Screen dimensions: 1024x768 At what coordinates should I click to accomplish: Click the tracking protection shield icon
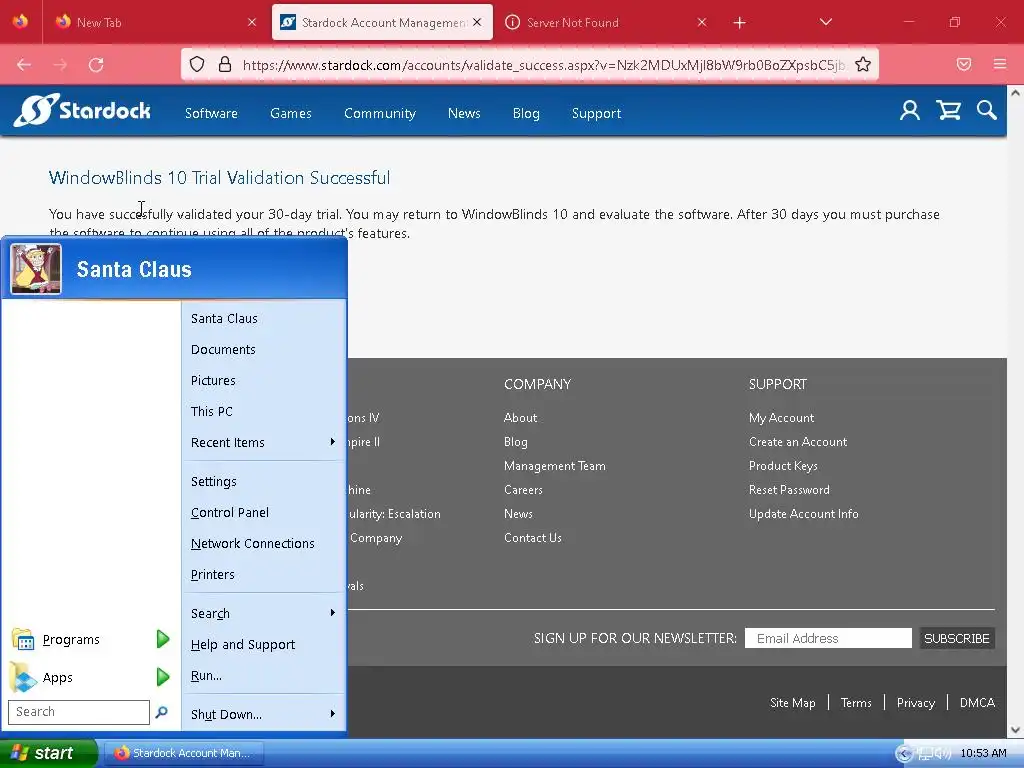click(x=197, y=64)
